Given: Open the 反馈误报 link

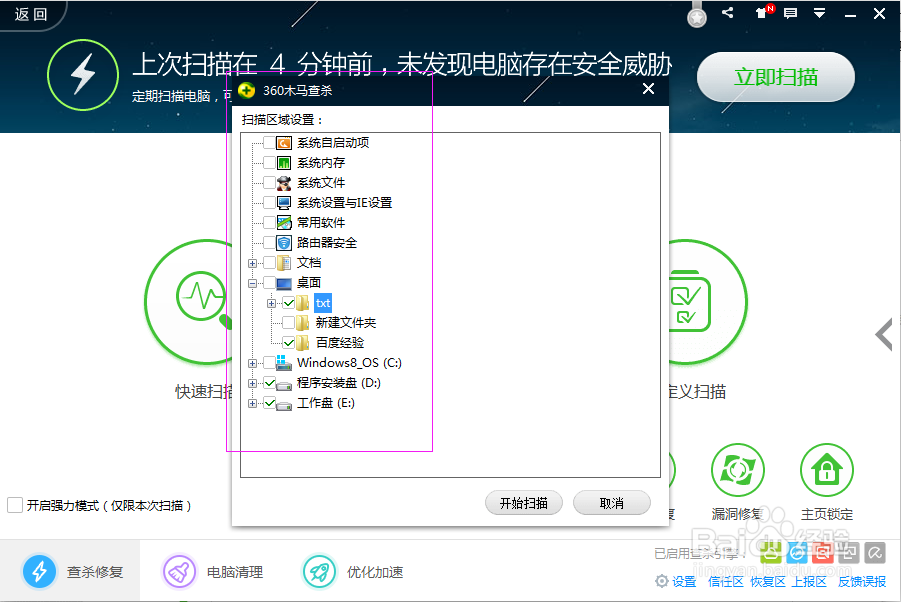Looking at the screenshot, I should tap(862, 581).
